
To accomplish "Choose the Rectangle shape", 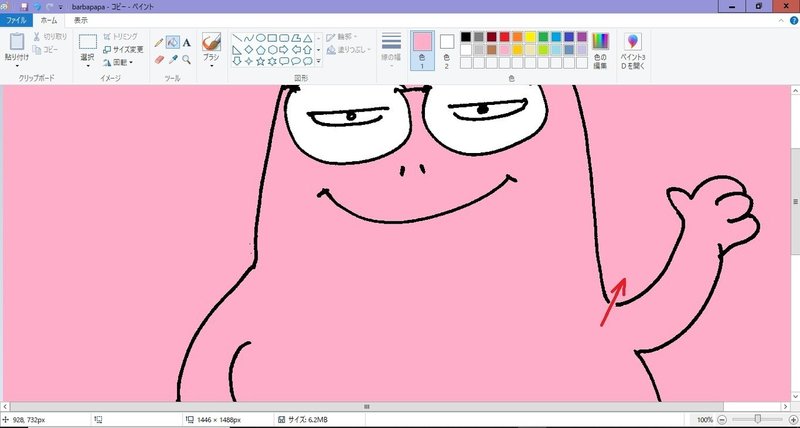I will pos(272,38).
